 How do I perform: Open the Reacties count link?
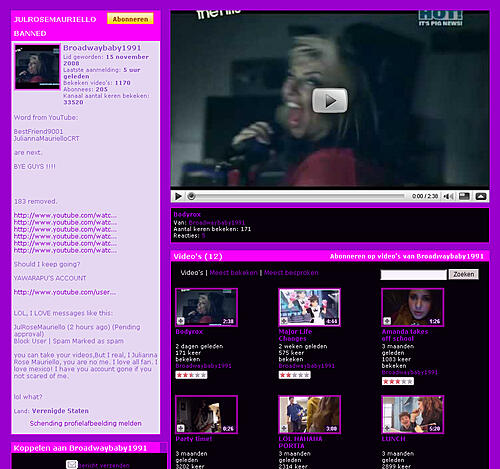pos(203,236)
